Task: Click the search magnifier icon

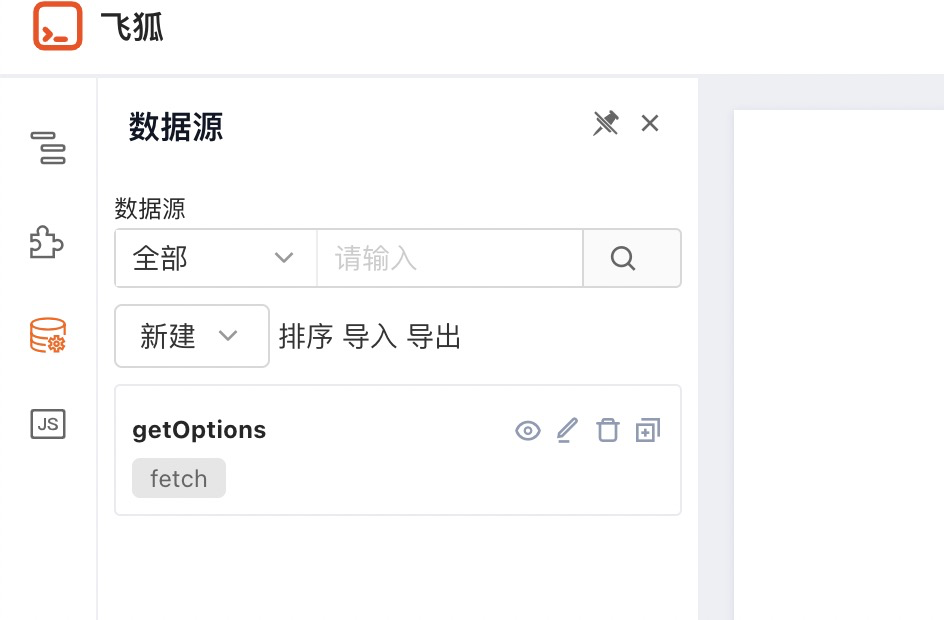Action: pos(623,257)
